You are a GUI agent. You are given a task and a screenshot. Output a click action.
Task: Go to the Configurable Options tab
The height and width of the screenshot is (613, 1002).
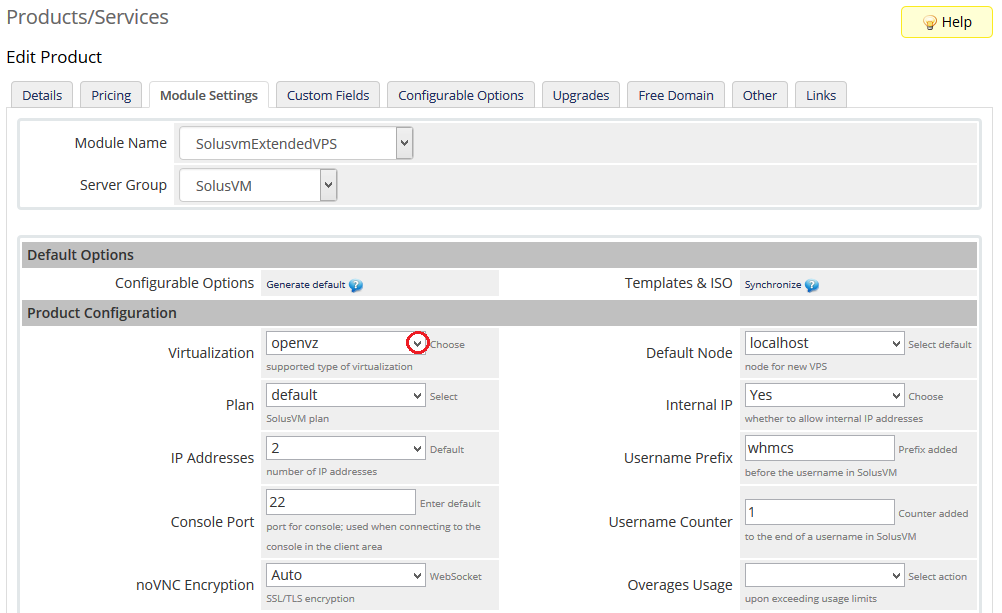(461, 95)
